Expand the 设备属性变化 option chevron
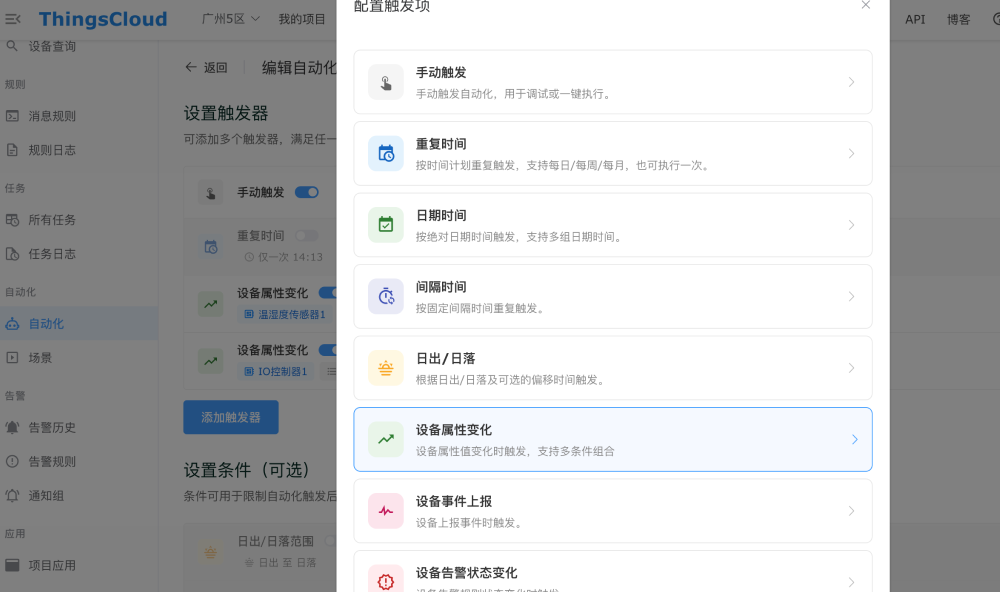The image size is (1000, 592). [854, 439]
